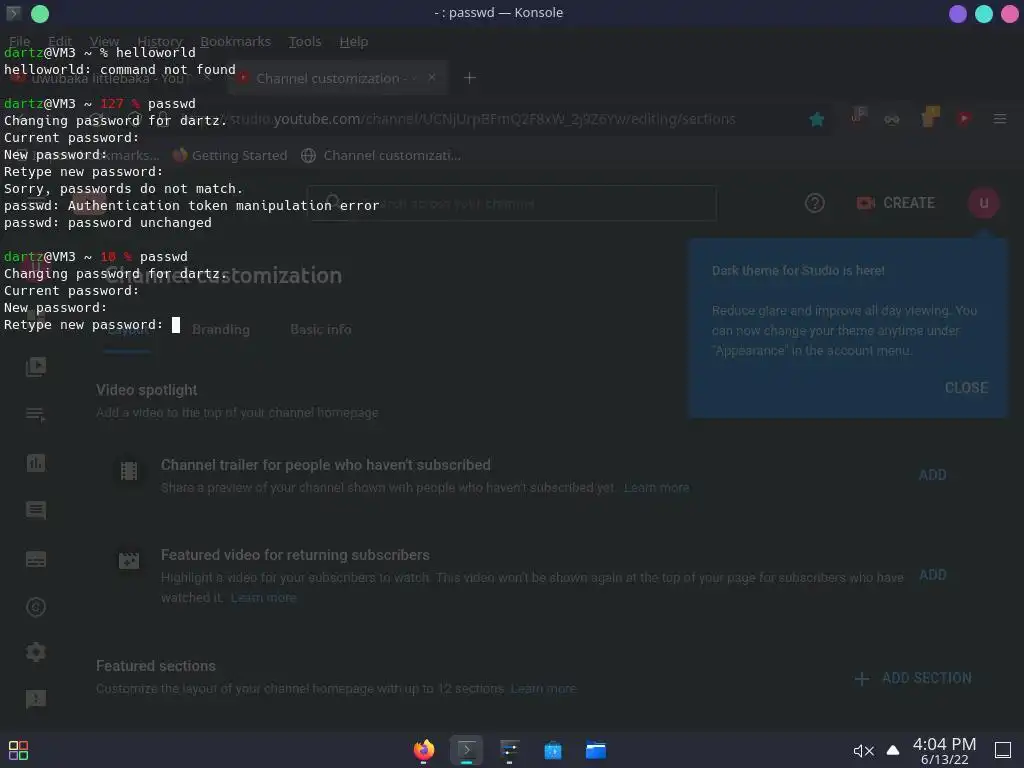Click terminal line 'passwd: password unchanged'
The image size is (1024, 768).
tap(108, 223)
